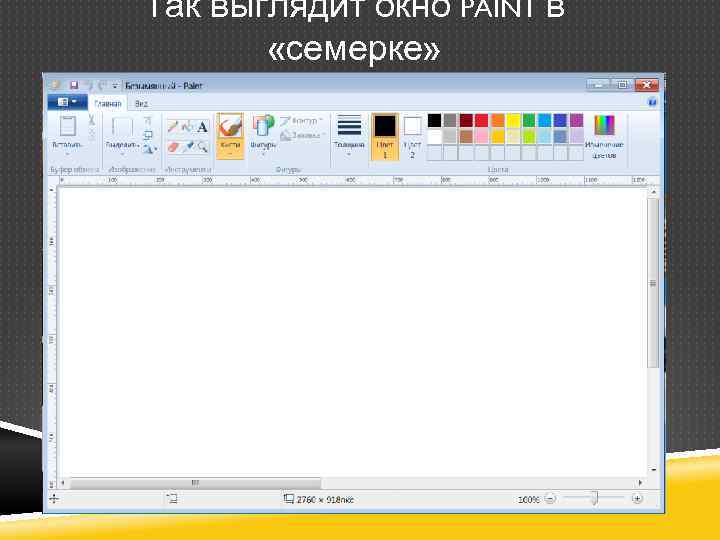Open the line Thickness dropdown
The width and height of the screenshot is (720, 540).
349,136
